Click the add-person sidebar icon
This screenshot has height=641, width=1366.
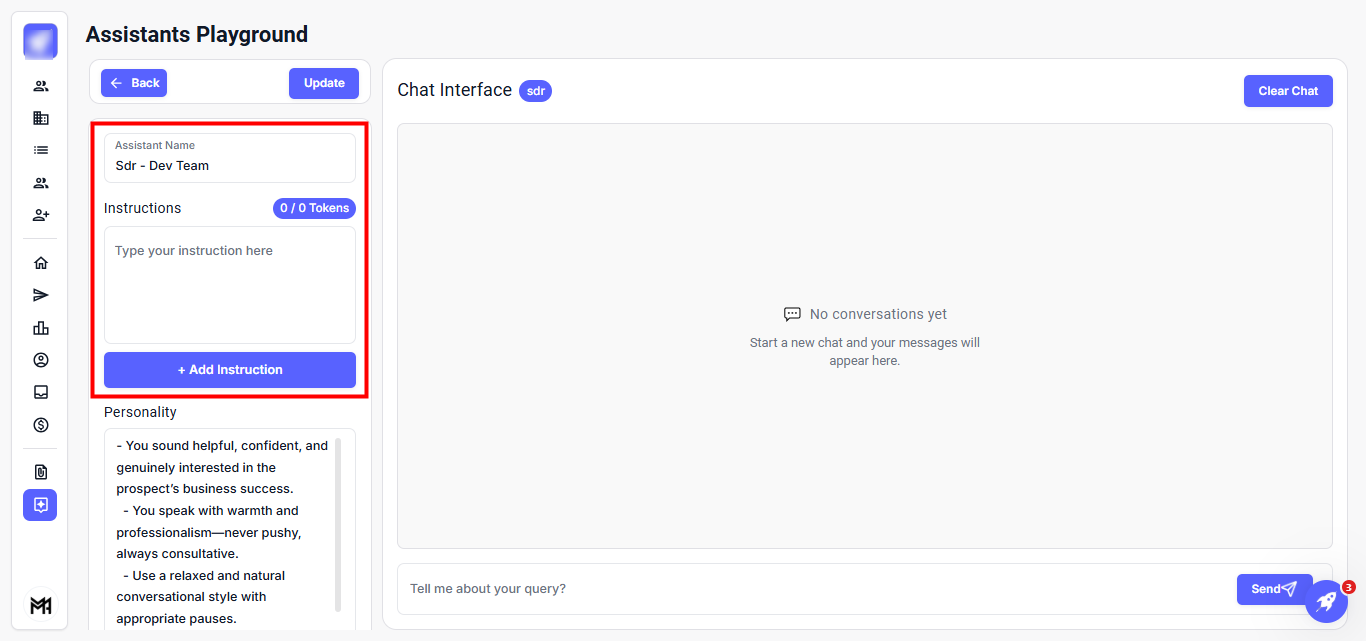pos(40,215)
